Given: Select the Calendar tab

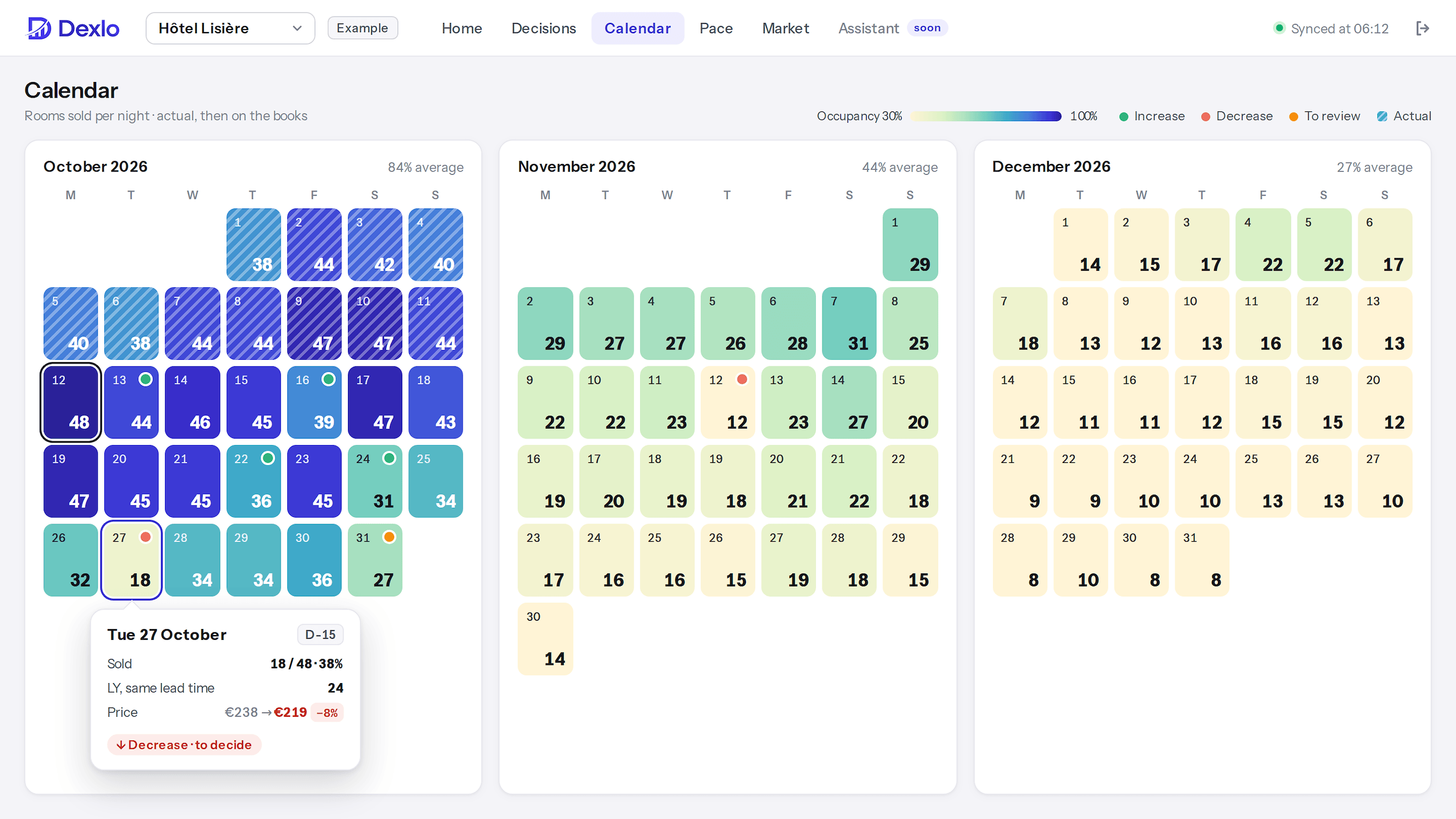Looking at the screenshot, I should point(637,28).
